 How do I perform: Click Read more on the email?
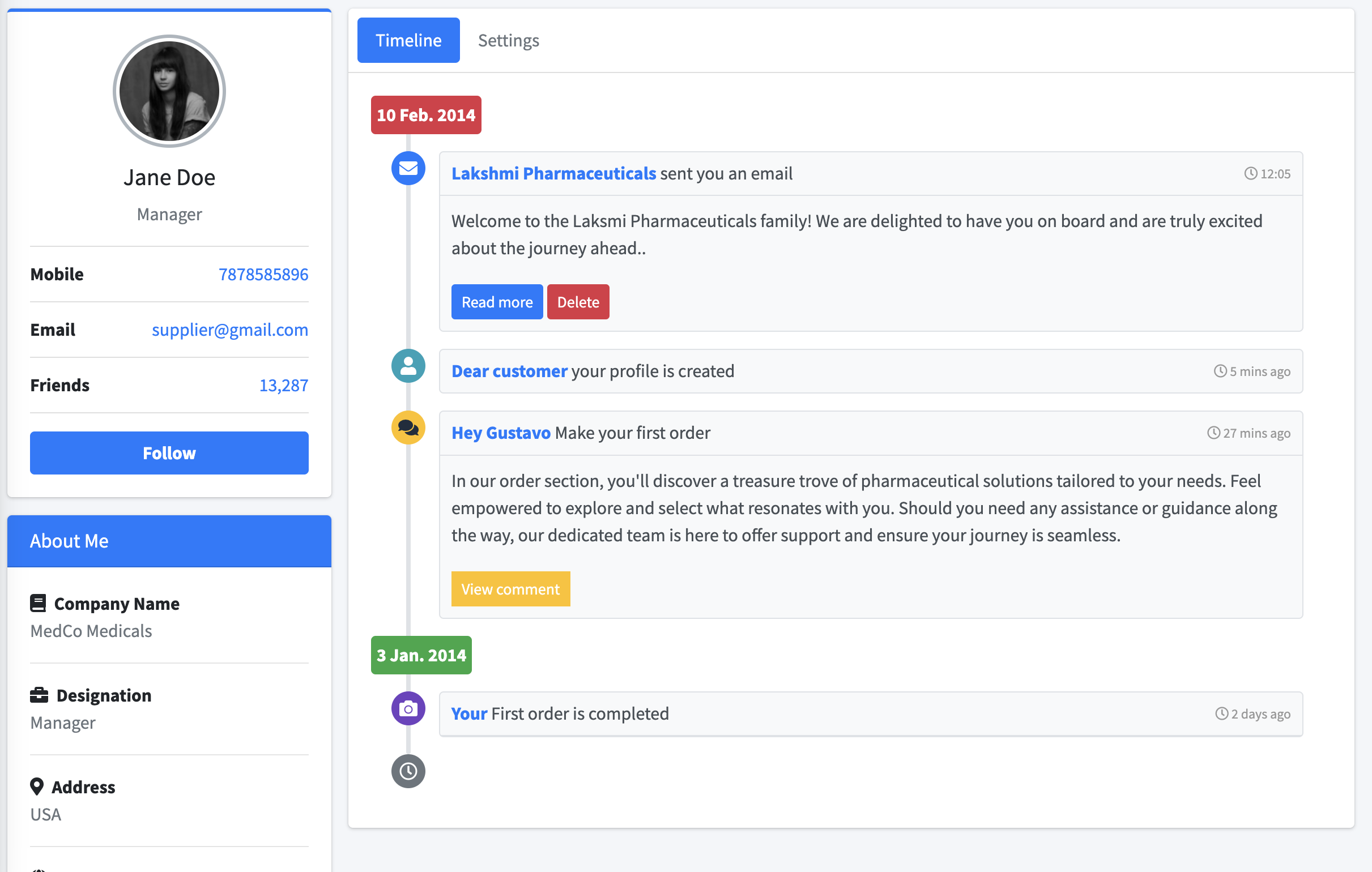[497, 302]
